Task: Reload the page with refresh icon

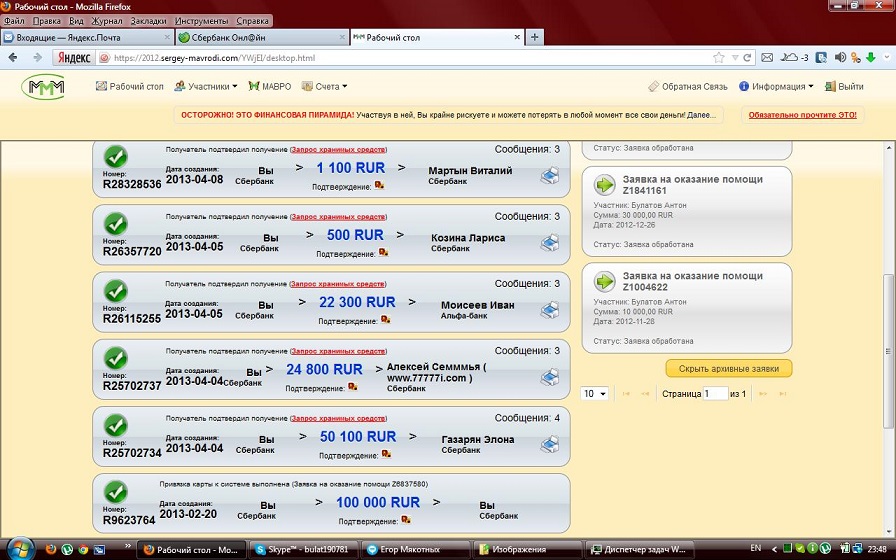Action: pos(747,58)
